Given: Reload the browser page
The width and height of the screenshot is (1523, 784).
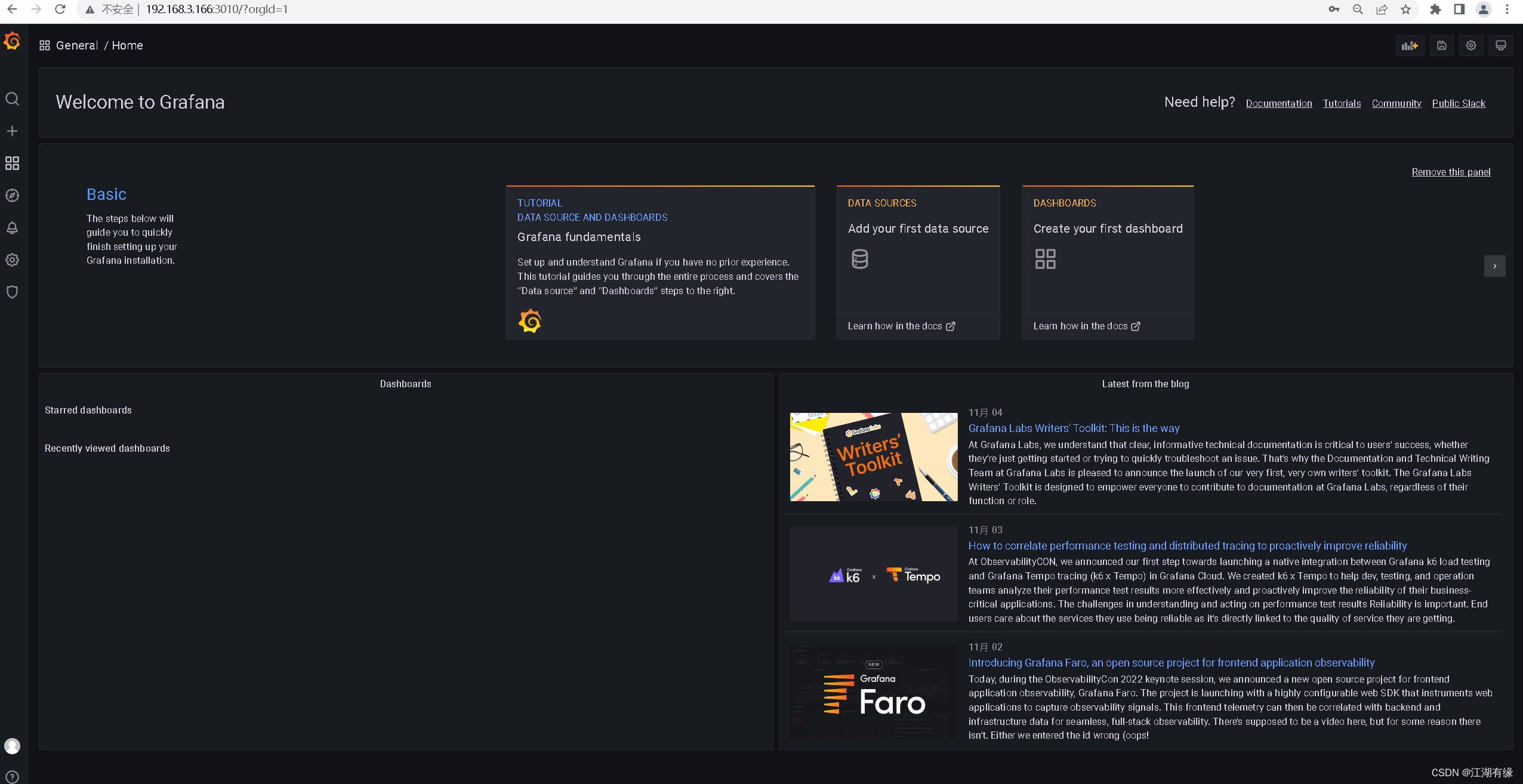Looking at the screenshot, I should click(x=60, y=10).
